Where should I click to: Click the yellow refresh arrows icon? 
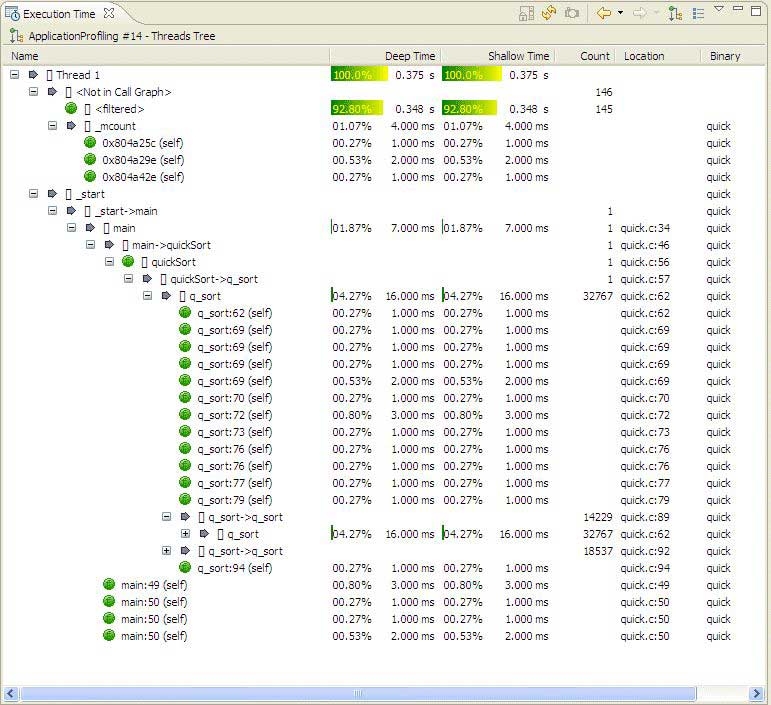point(549,13)
